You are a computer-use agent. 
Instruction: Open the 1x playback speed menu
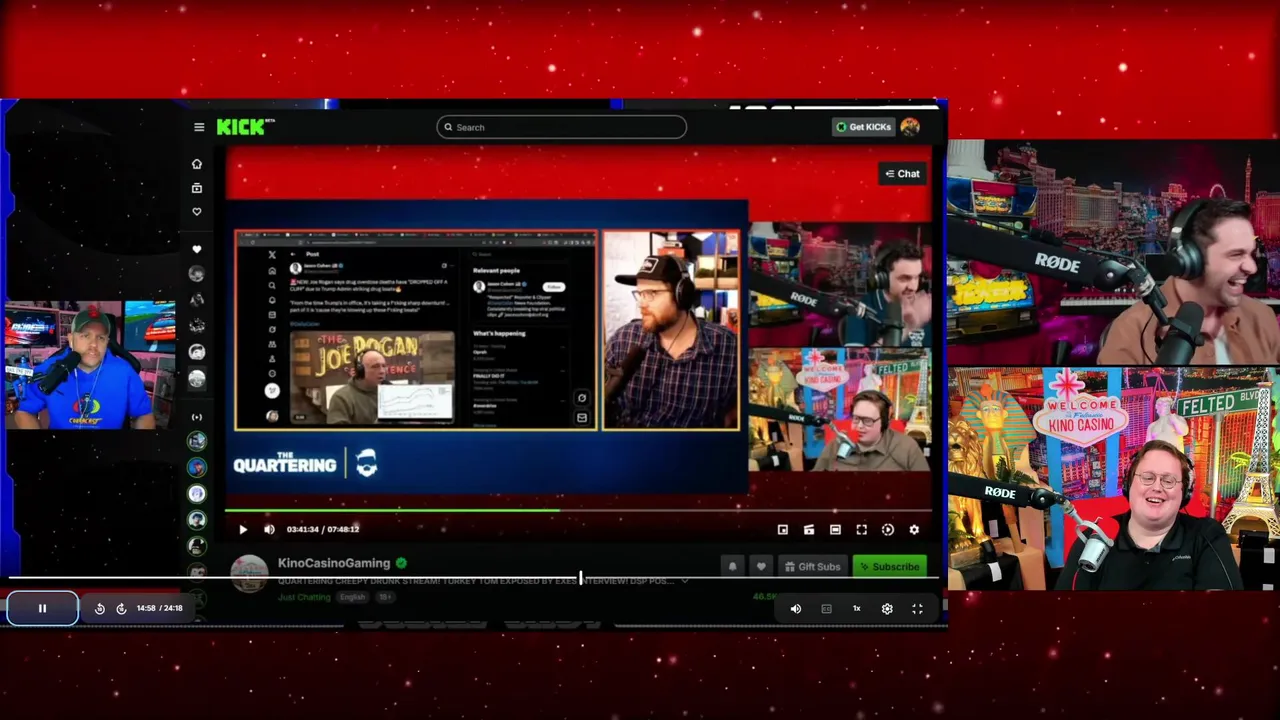(x=856, y=608)
